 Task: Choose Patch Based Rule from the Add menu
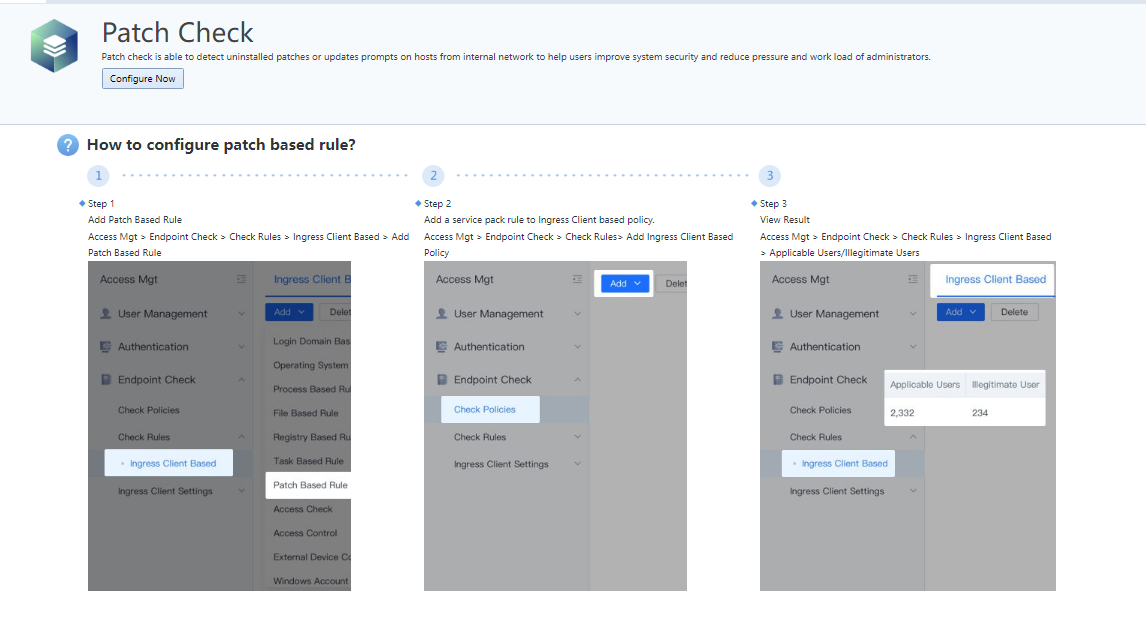310,485
